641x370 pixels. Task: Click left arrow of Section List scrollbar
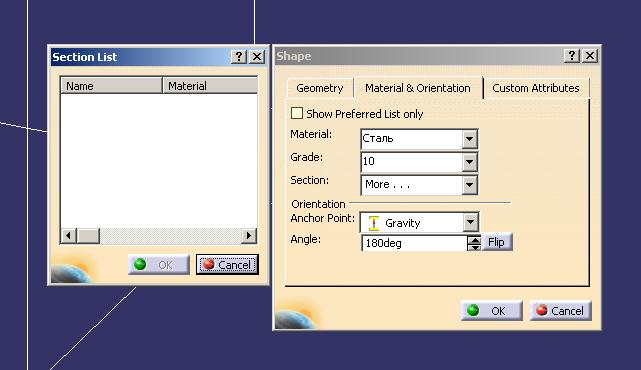tap(68, 235)
